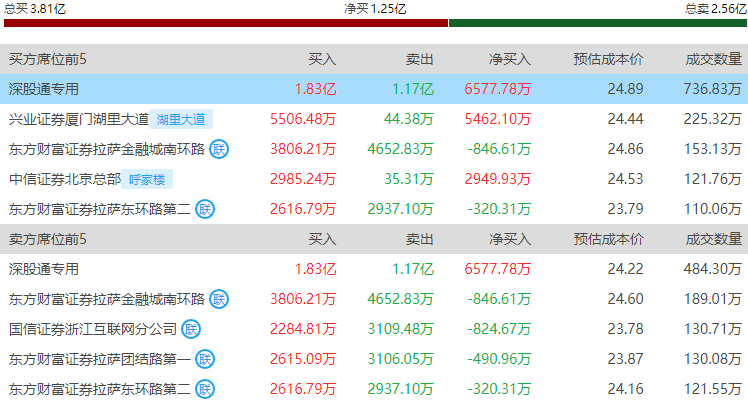Click 44.38万 sell amount

pos(409,119)
